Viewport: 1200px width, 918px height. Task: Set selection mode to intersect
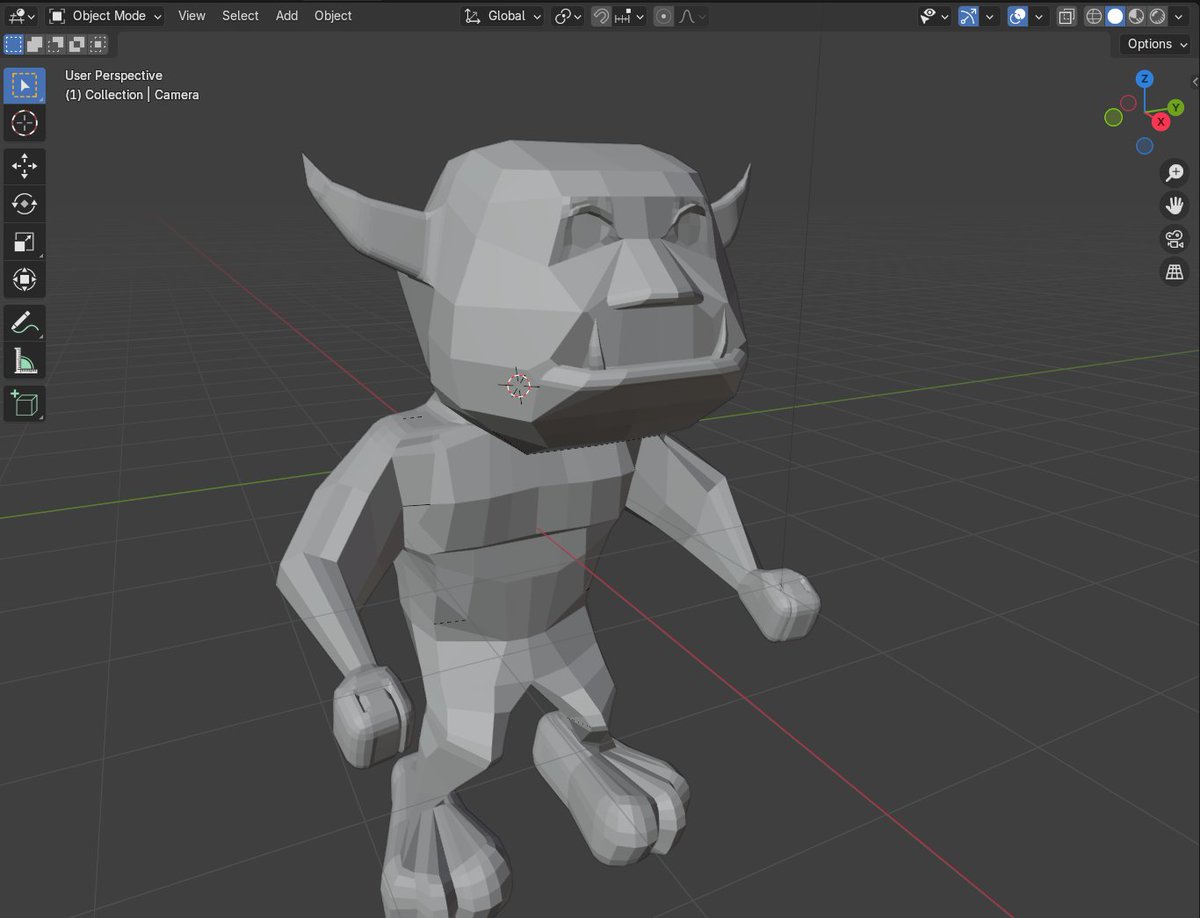pyautogui.click(x=97, y=44)
